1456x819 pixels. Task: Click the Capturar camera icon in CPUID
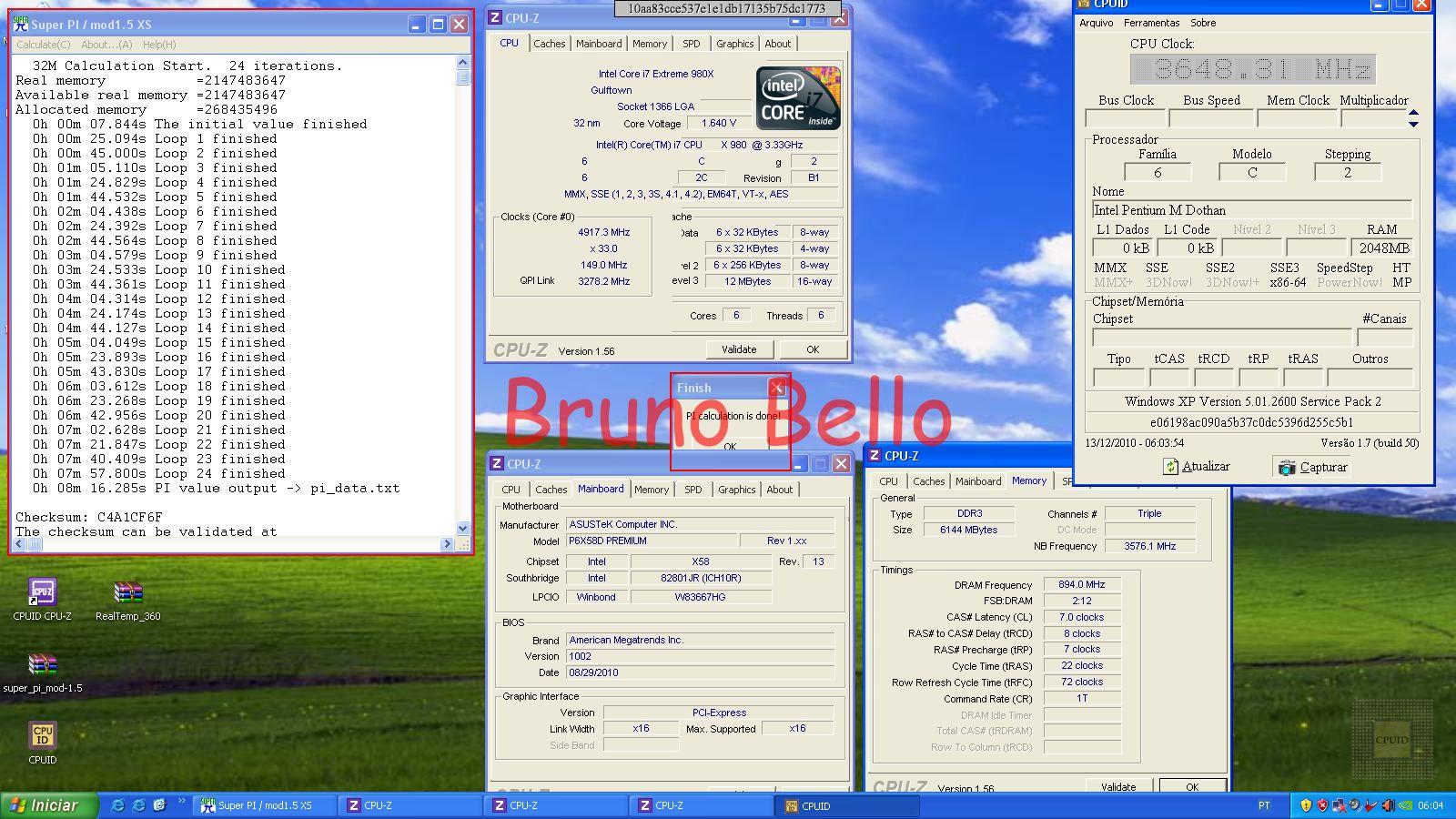pyautogui.click(x=1287, y=467)
